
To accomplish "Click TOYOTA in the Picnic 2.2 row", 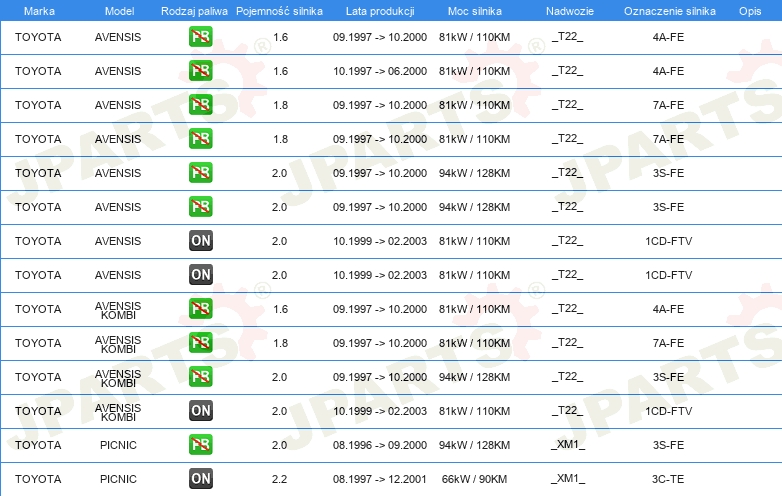I will 38,479.
